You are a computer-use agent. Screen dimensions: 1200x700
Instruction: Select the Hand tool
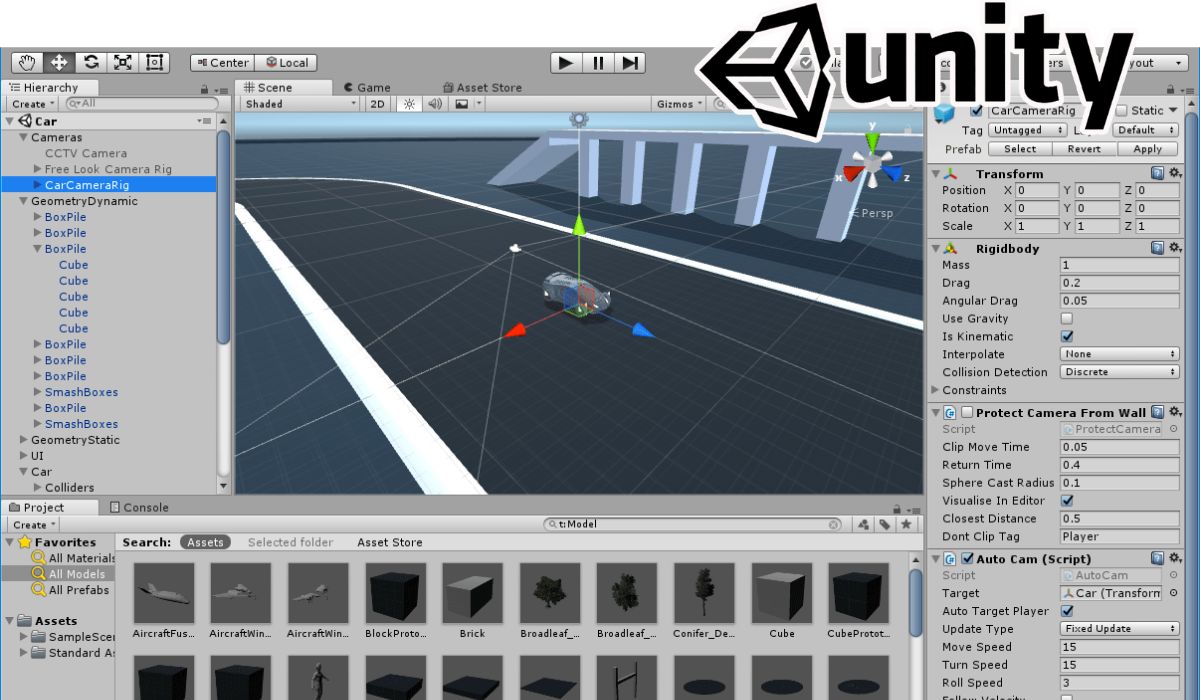pos(27,63)
